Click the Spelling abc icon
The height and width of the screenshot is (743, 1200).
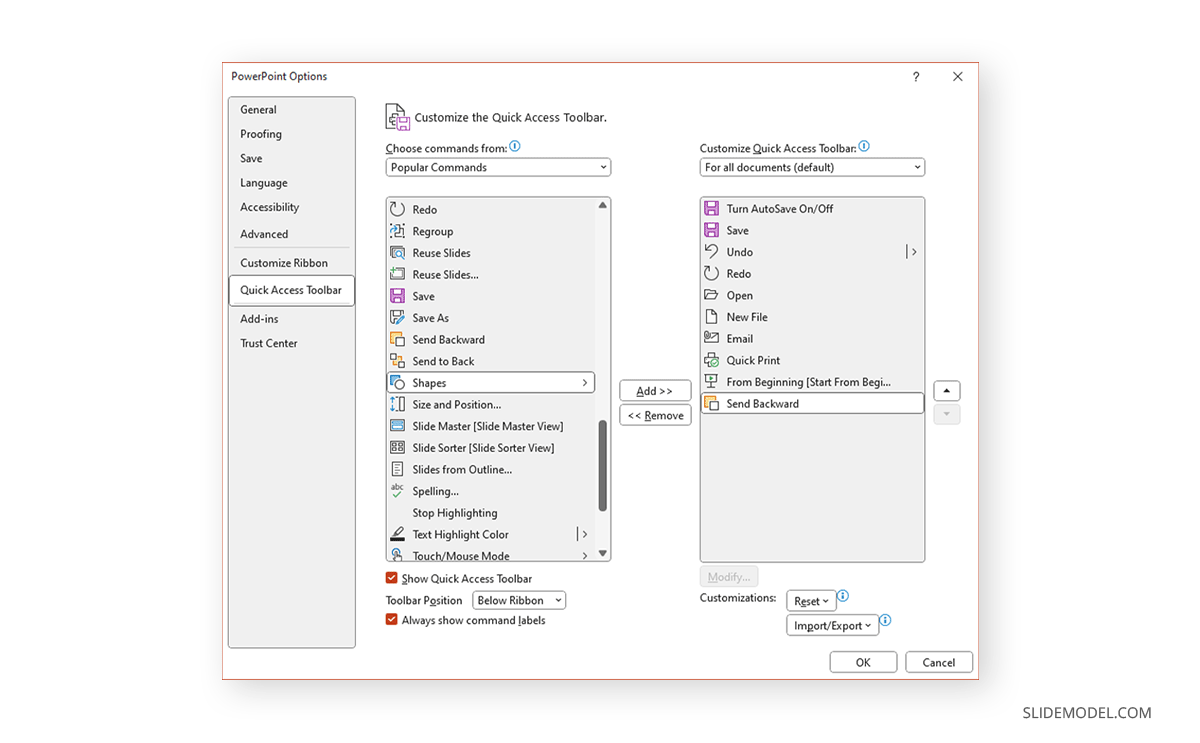click(x=397, y=491)
